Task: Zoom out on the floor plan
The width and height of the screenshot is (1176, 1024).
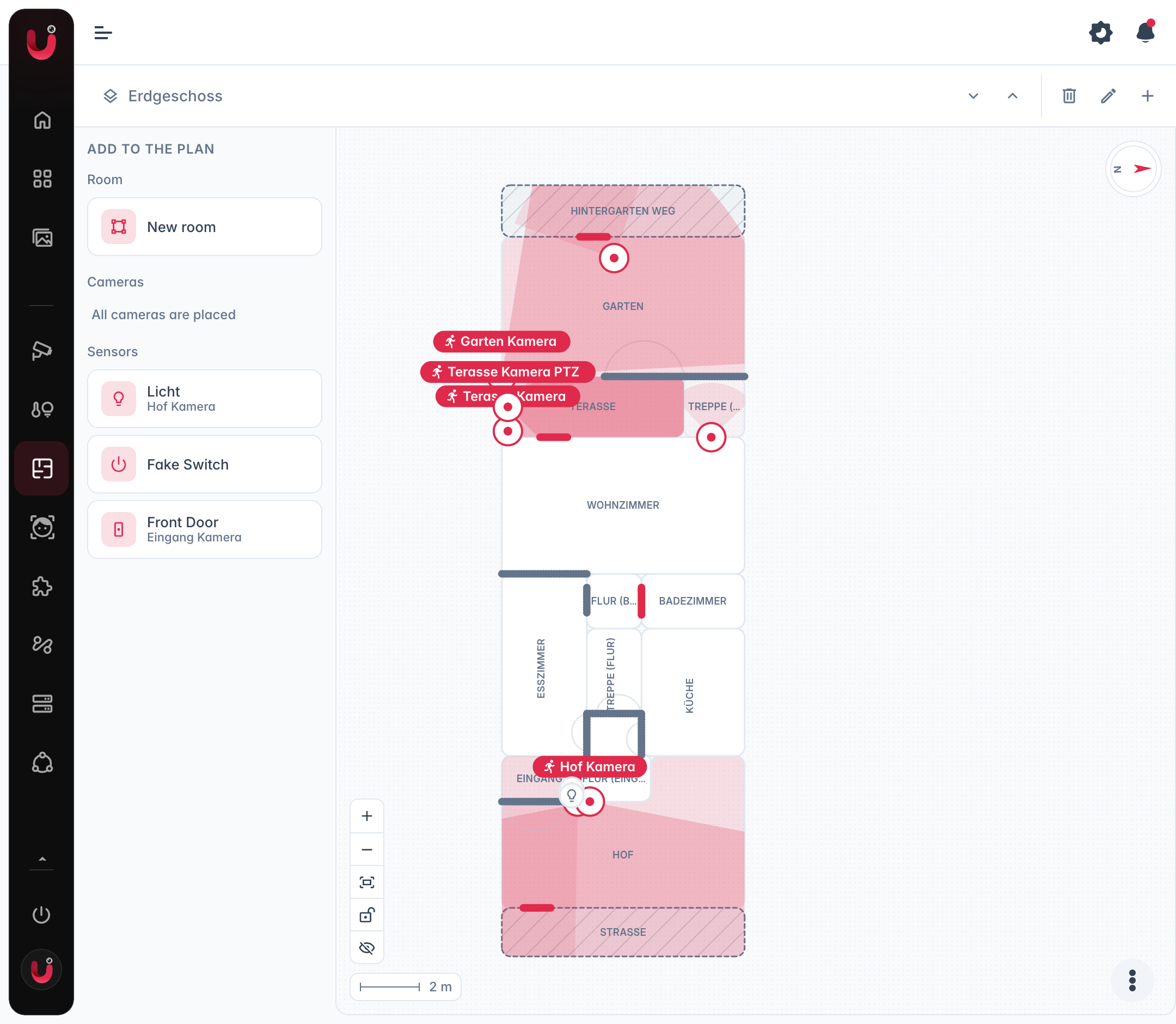Action: click(x=366, y=849)
